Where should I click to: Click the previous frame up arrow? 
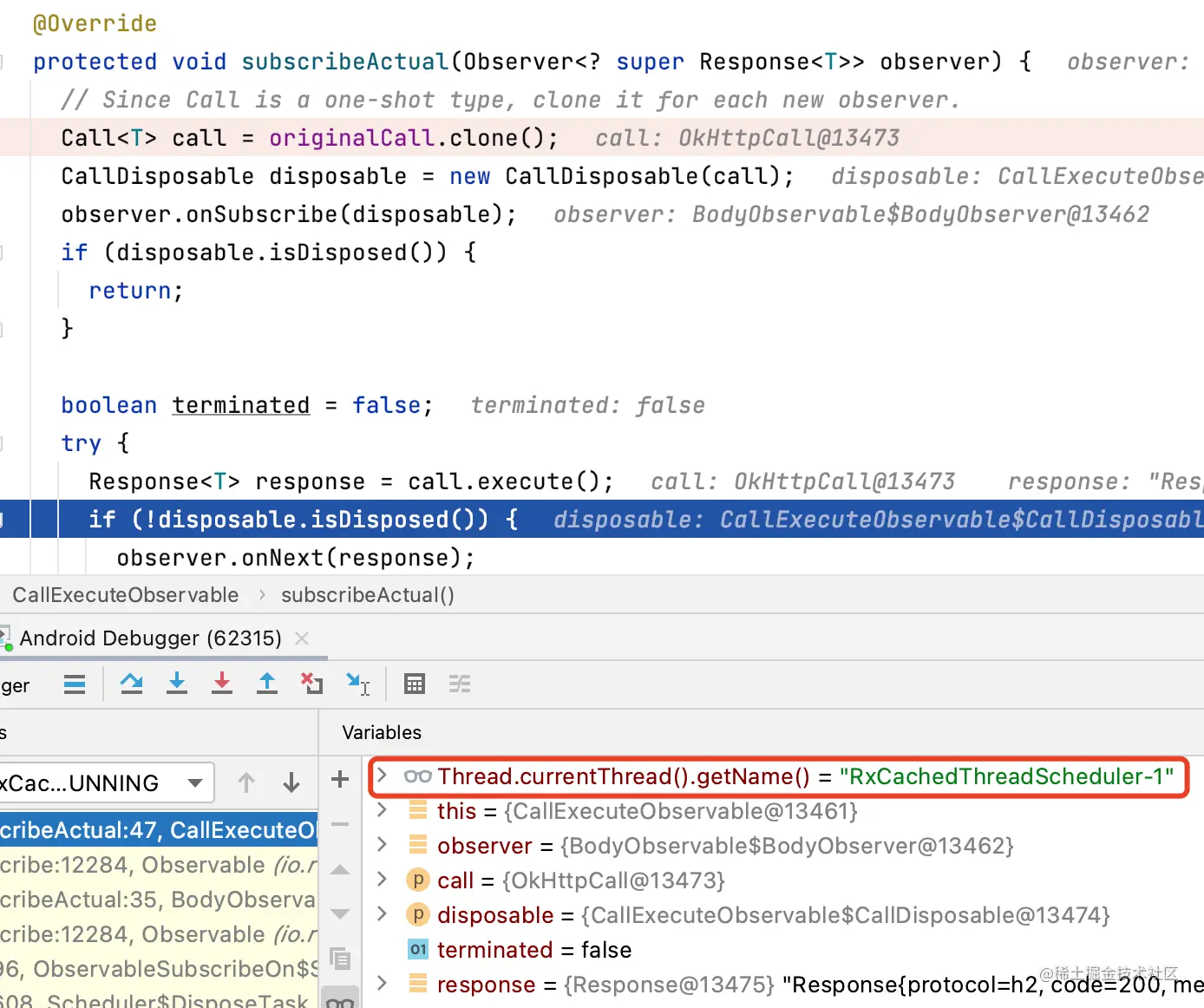click(246, 783)
